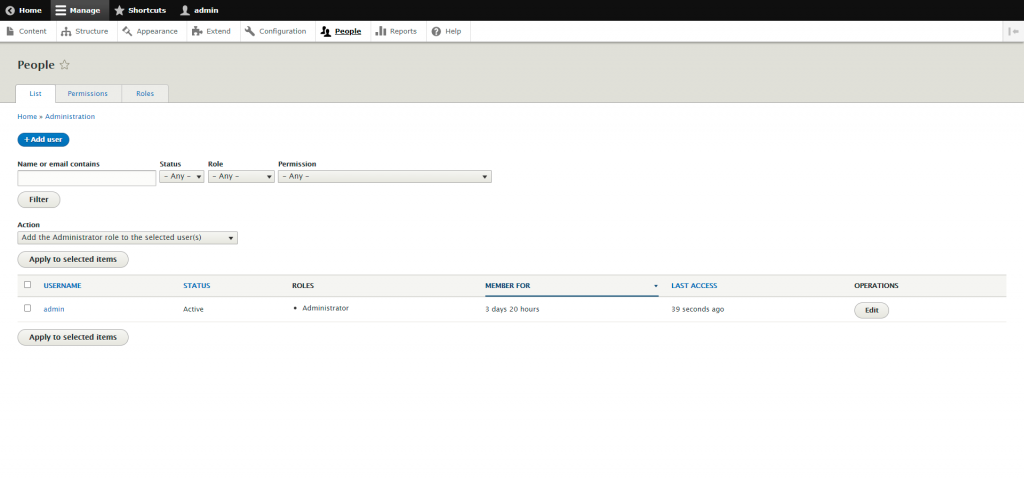Click the Help question mark icon
Screen dimensions: 1024x479
(435, 31)
